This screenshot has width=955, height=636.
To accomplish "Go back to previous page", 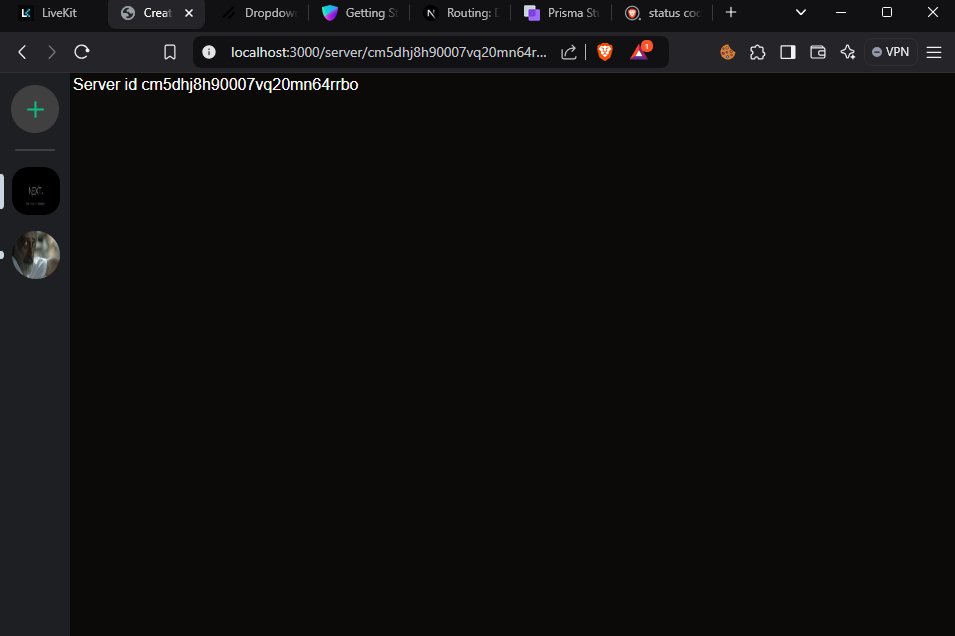I will [x=23, y=52].
